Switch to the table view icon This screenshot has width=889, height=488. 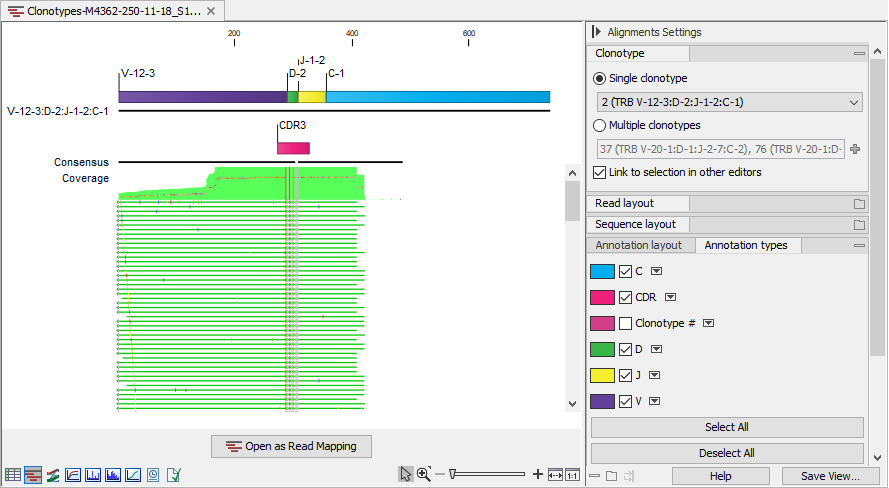pos(13,474)
